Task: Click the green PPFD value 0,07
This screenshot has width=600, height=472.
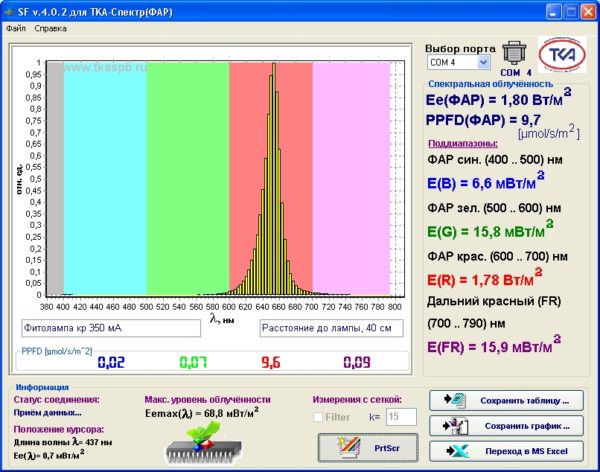Action: [193, 362]
